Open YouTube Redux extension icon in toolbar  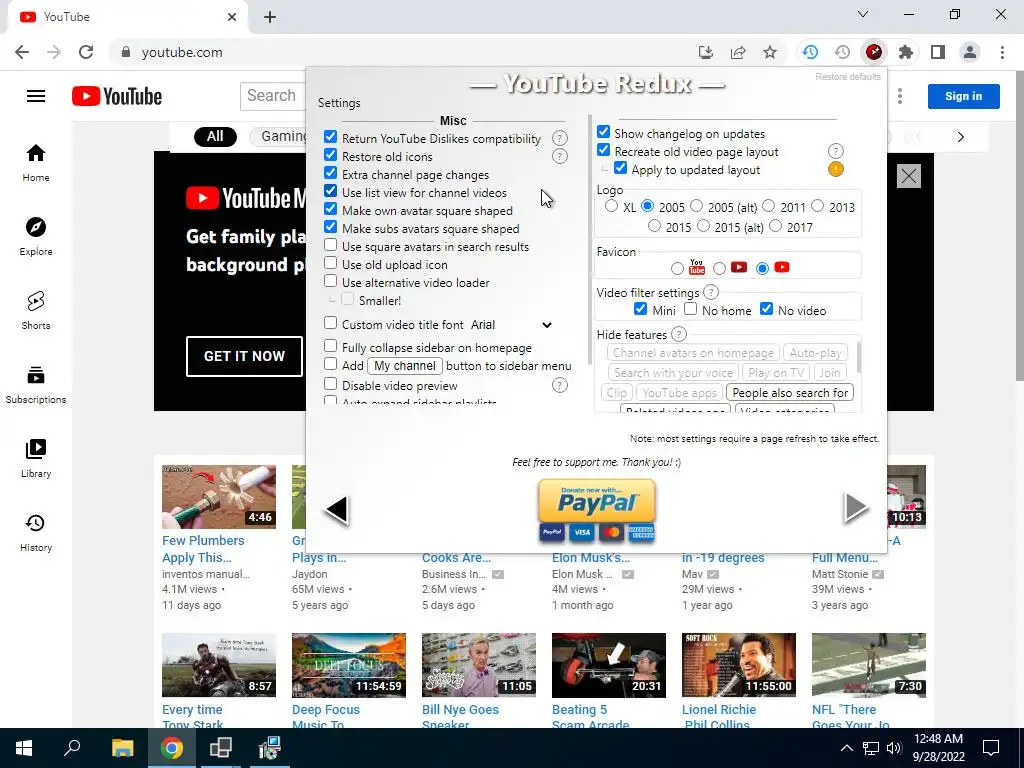click(x=874, y=52)
